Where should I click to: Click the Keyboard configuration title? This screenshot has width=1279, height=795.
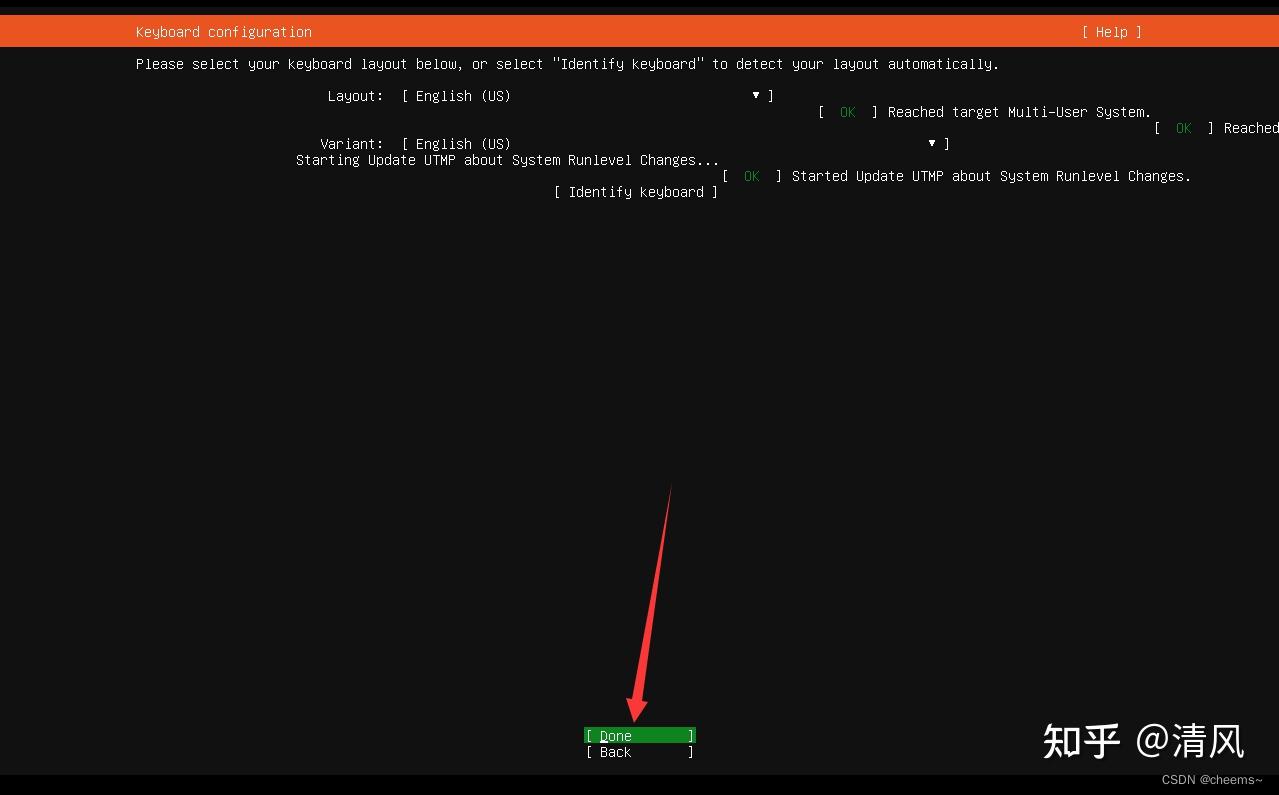pos(224,32)
